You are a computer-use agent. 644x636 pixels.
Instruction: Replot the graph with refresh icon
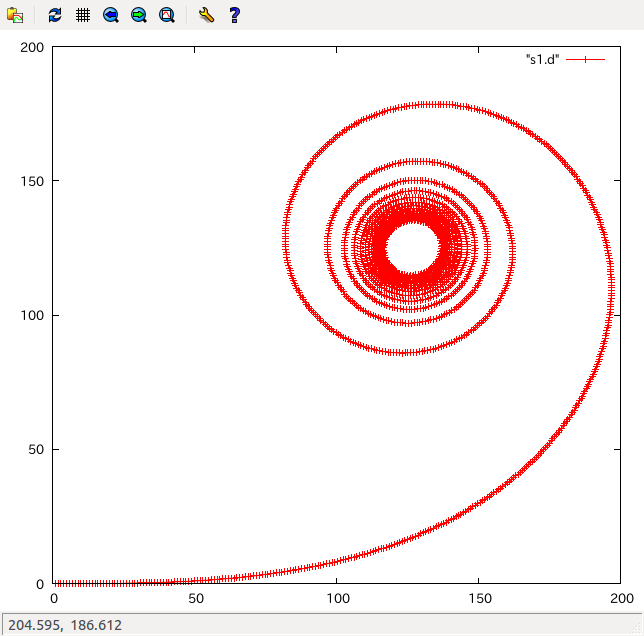[55, 15]
